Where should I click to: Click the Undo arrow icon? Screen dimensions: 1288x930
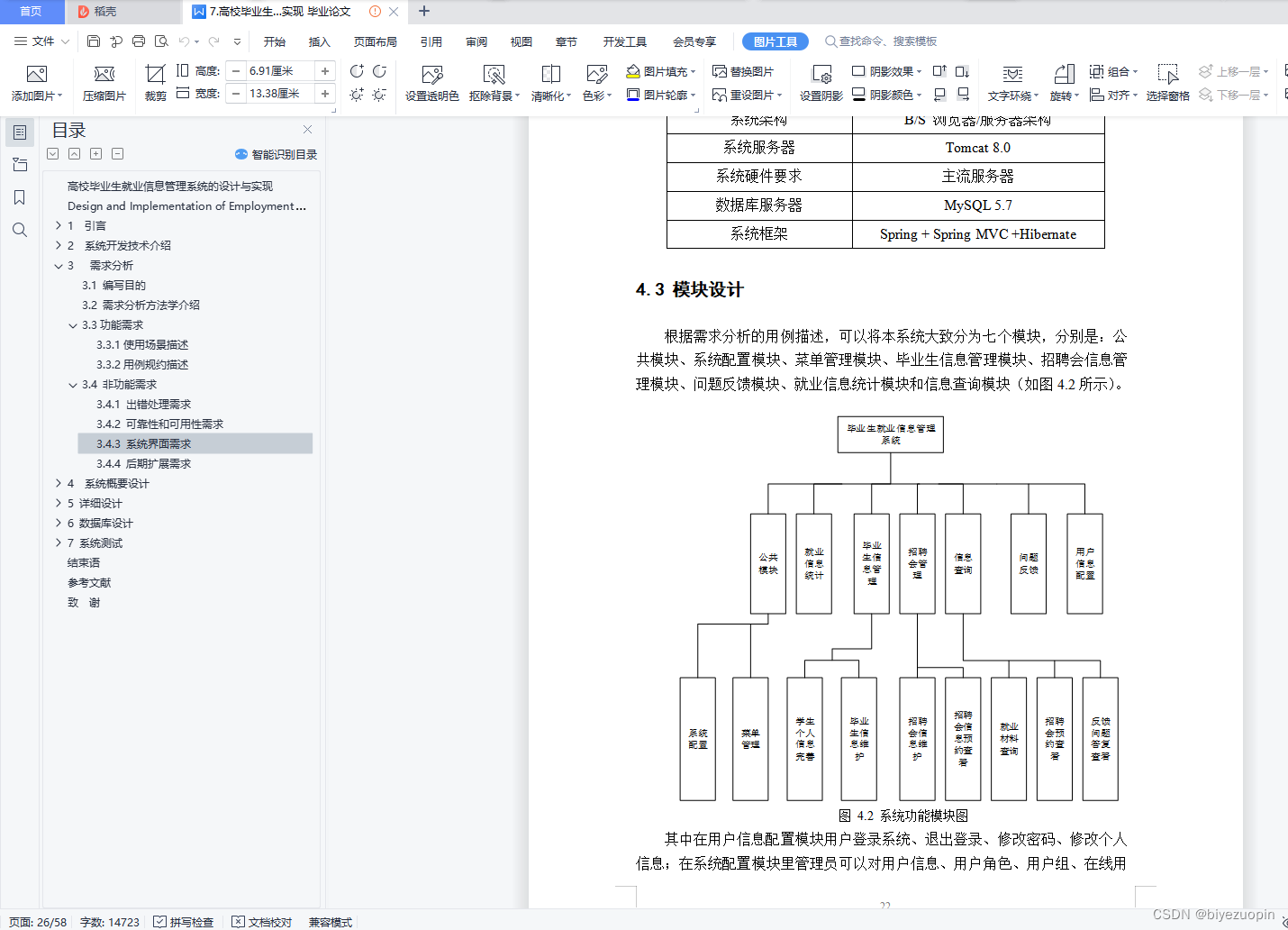184,41
